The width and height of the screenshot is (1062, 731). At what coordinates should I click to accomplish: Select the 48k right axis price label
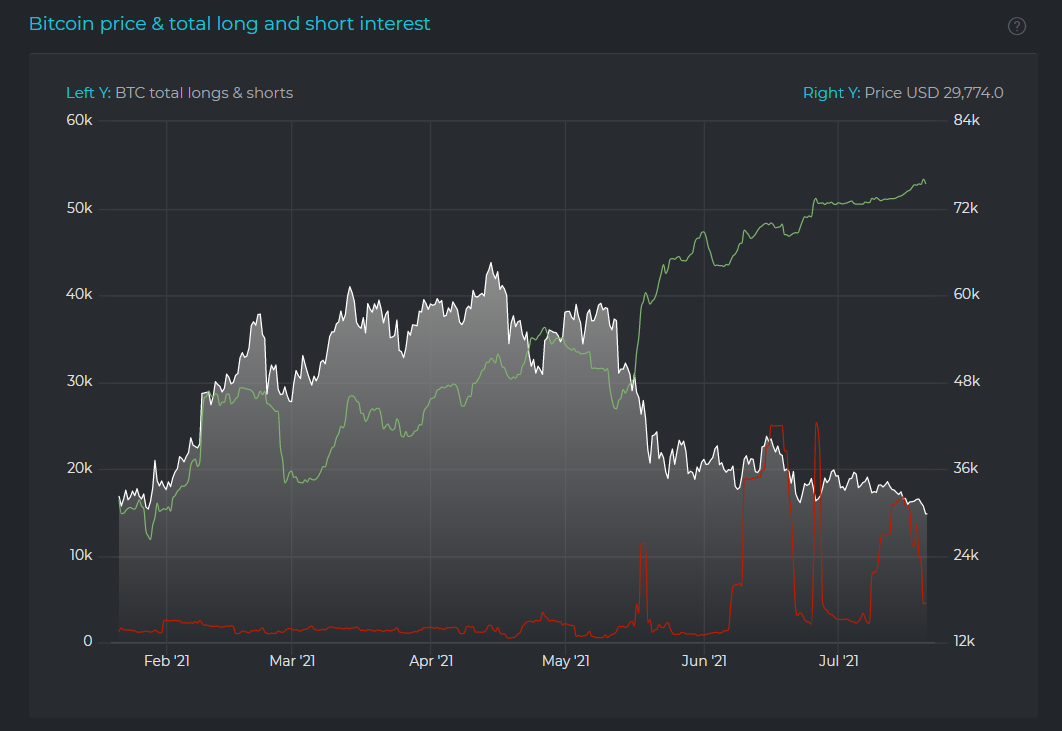(x=965, y=382)
